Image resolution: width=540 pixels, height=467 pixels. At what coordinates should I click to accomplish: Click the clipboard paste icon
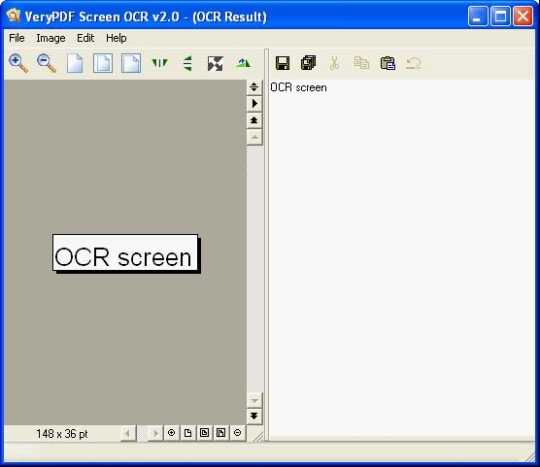(x=388, y=63)
